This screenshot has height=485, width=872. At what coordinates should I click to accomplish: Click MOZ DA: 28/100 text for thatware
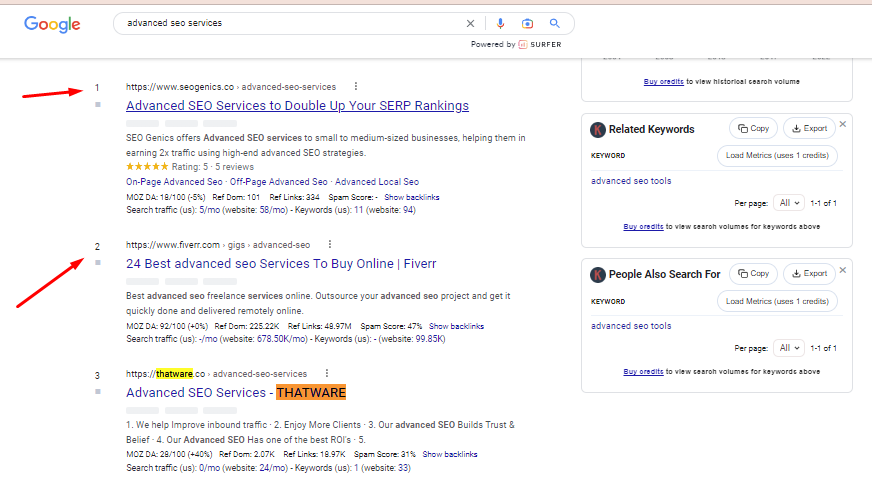pyautogui.click(x=169, y=454)
